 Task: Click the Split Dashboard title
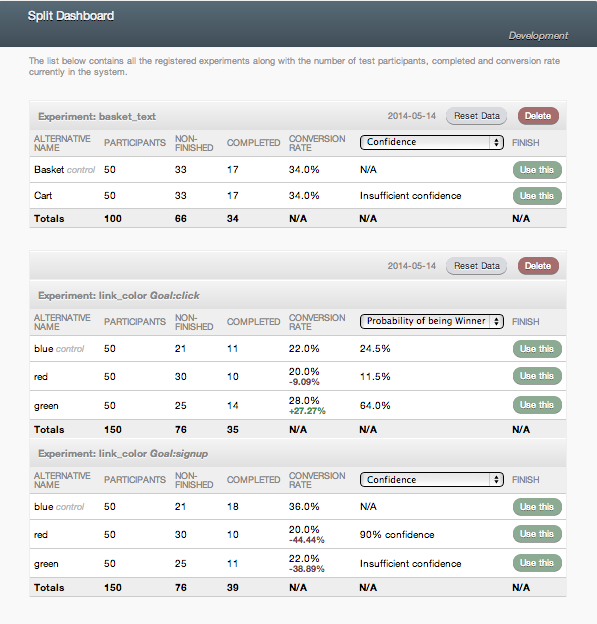[71, 16]
